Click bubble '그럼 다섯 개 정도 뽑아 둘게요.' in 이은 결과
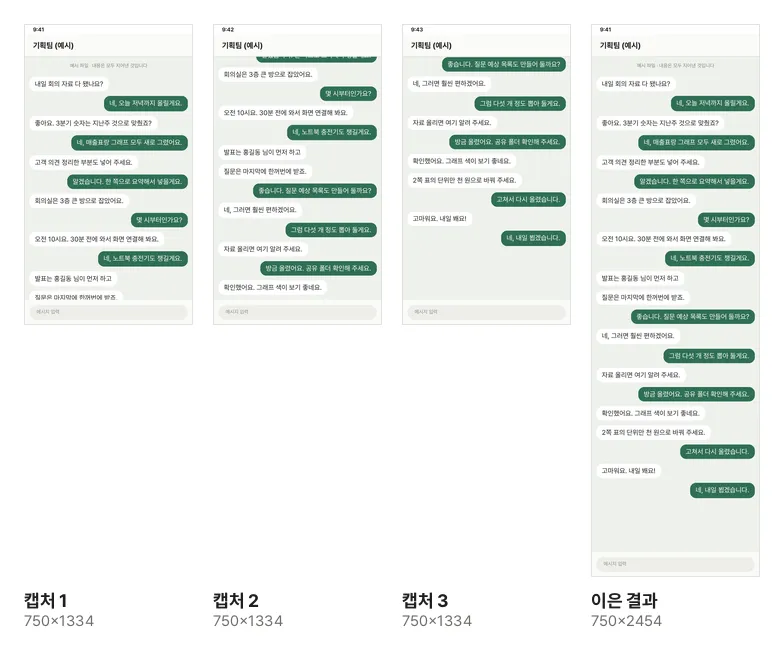 pos(709,356)
